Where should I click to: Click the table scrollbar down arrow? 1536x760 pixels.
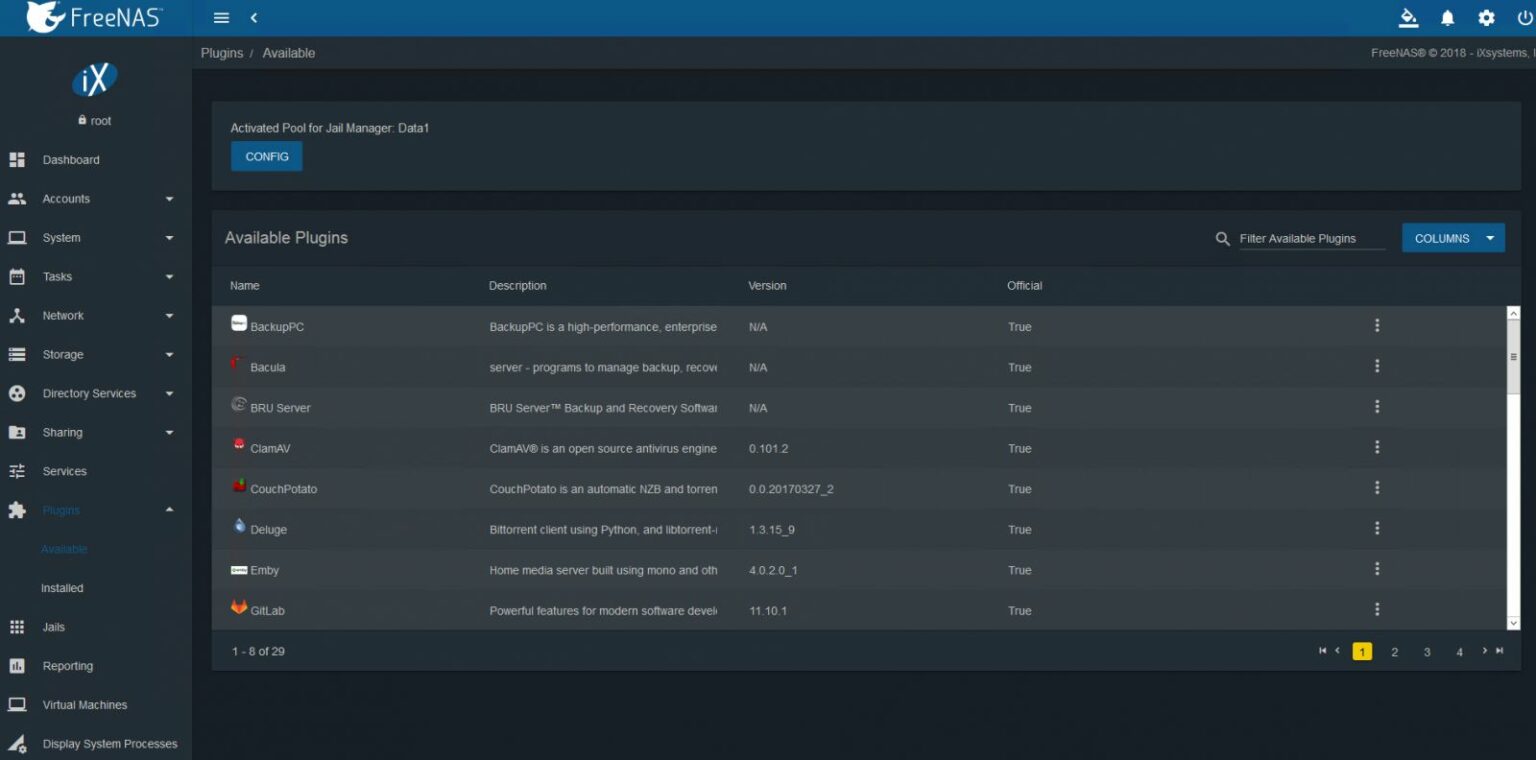pyautogui.click(x=1513, y=623)
